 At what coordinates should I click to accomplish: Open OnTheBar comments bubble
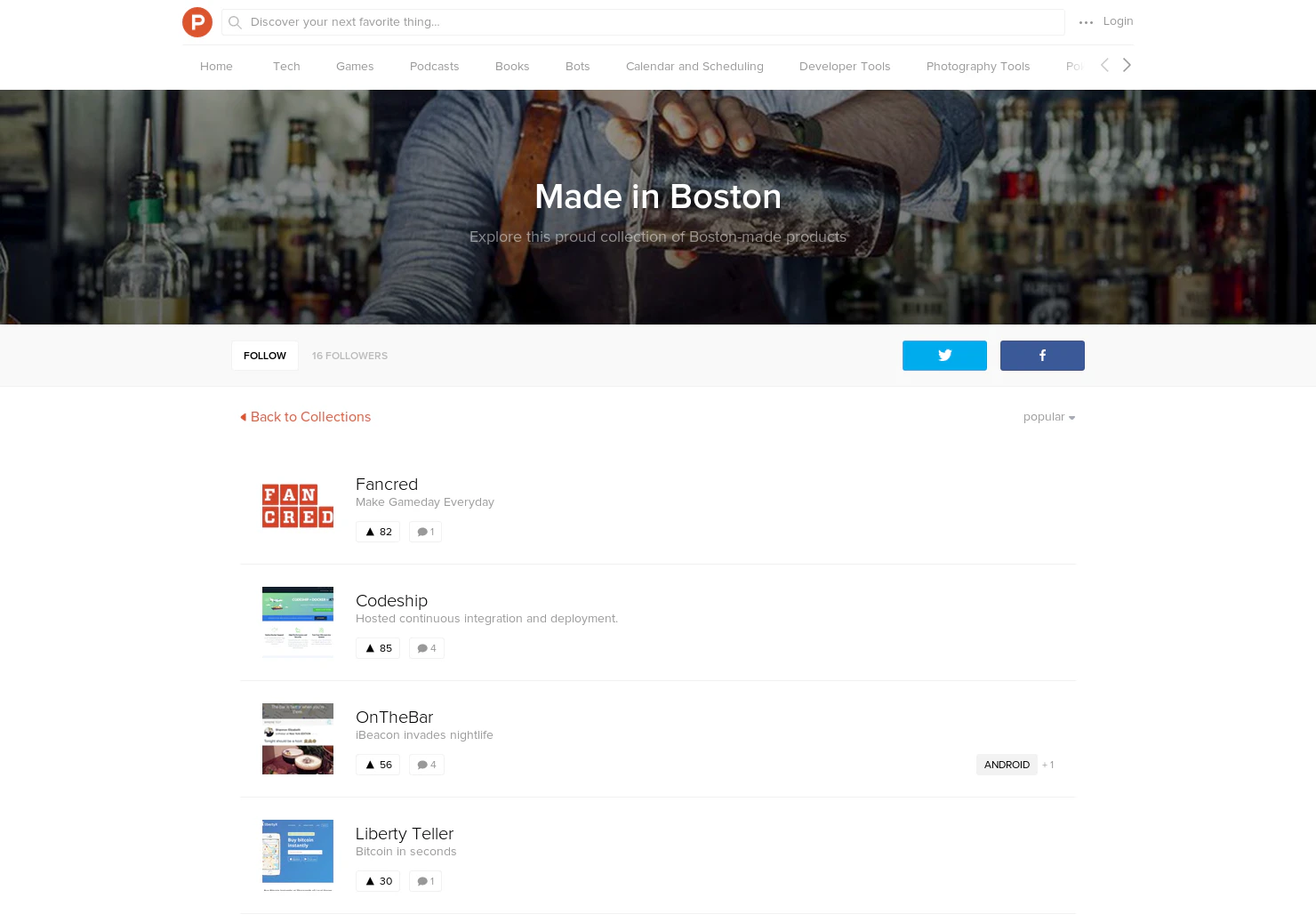pyautogui.click(x=427, y=765)
